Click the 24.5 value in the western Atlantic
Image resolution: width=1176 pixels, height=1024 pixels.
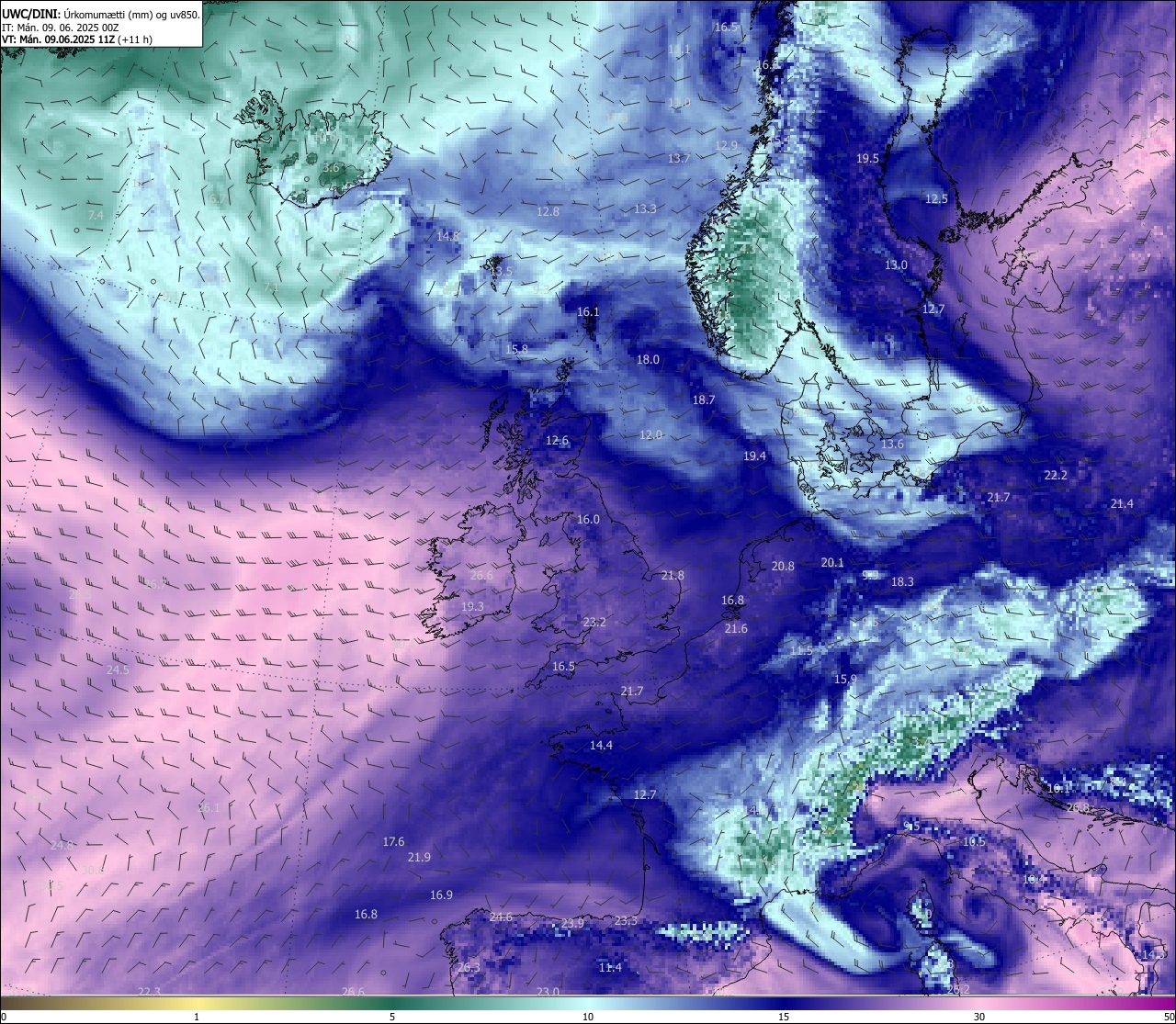point(118,670)
